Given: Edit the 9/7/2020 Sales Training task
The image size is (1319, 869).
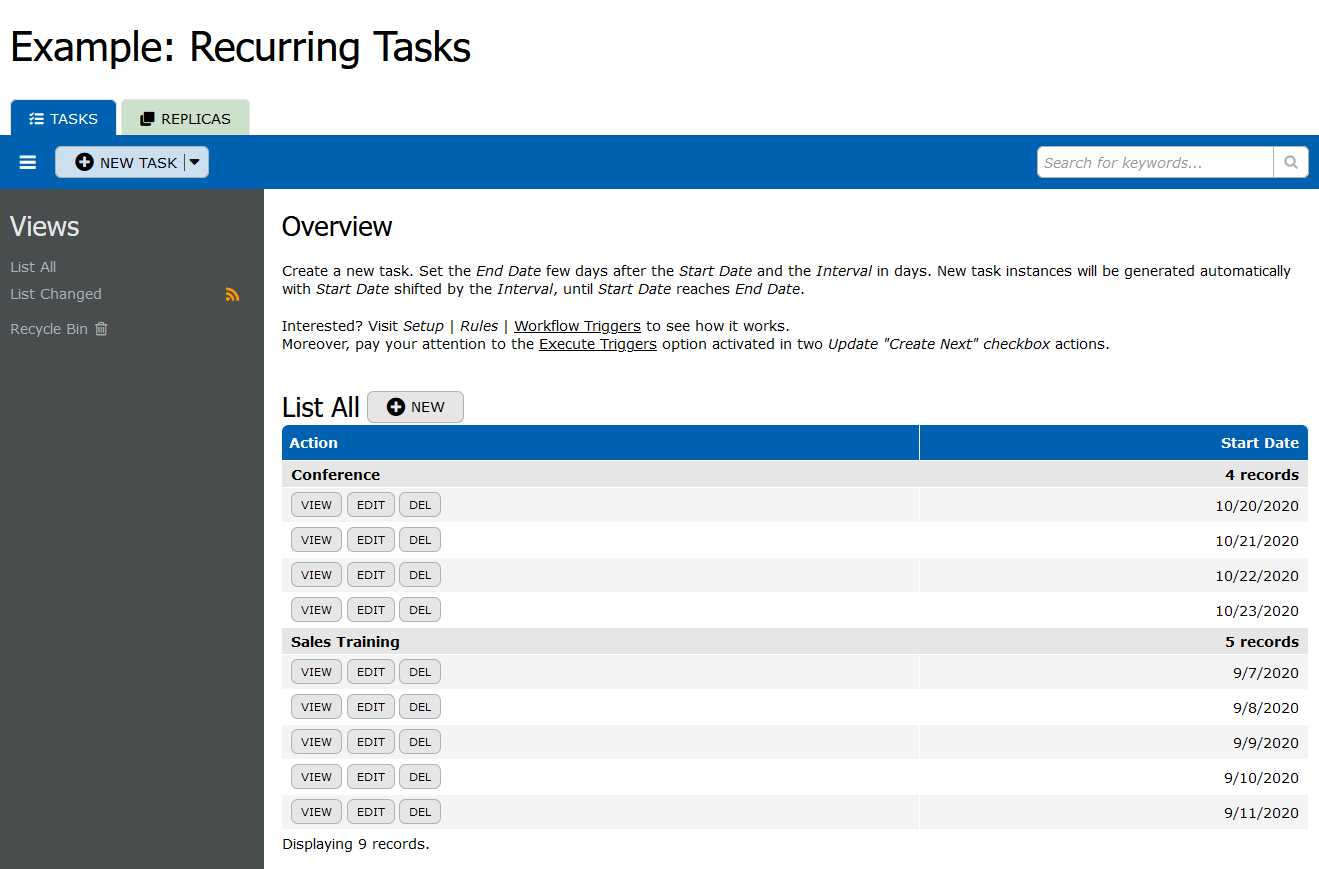Looking at the screenshot, I should point(370,672).
